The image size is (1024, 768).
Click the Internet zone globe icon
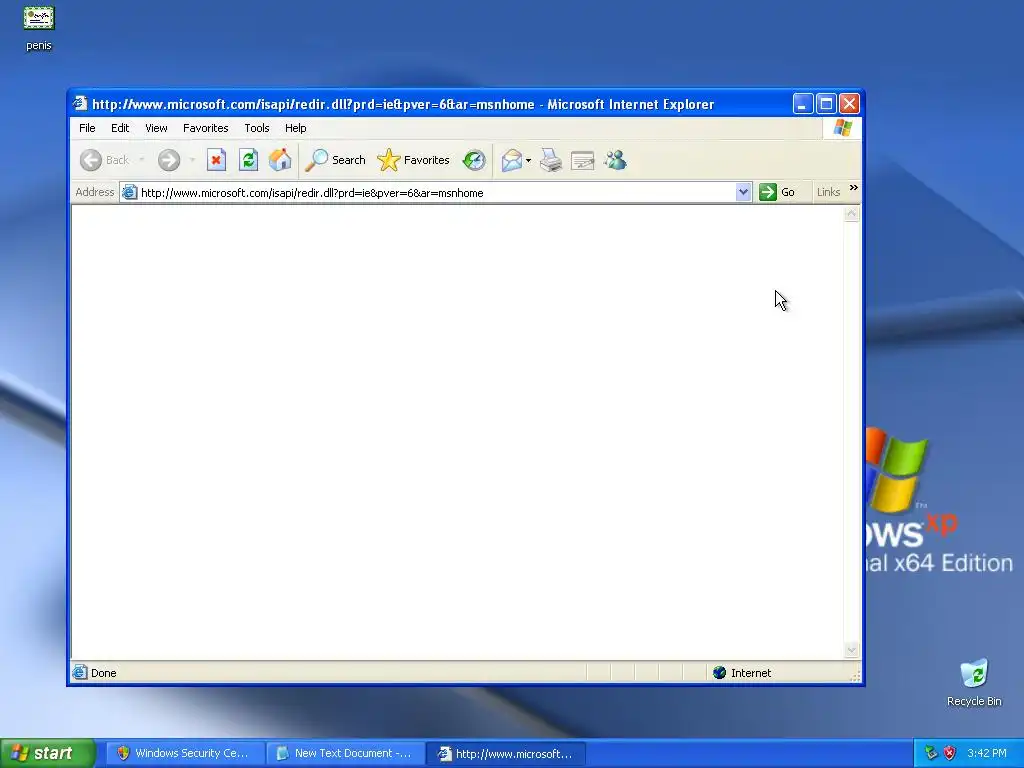pyautogui.click(x=720, y=673)
